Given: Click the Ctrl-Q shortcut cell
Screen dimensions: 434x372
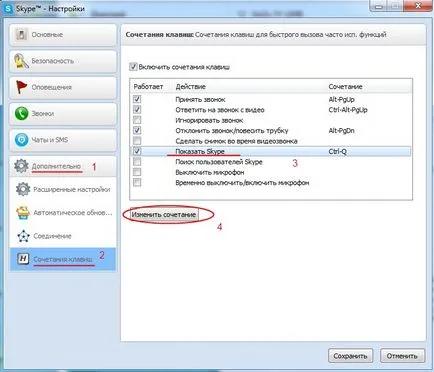Looking at the screenshot, I should (x=338, y=151).
